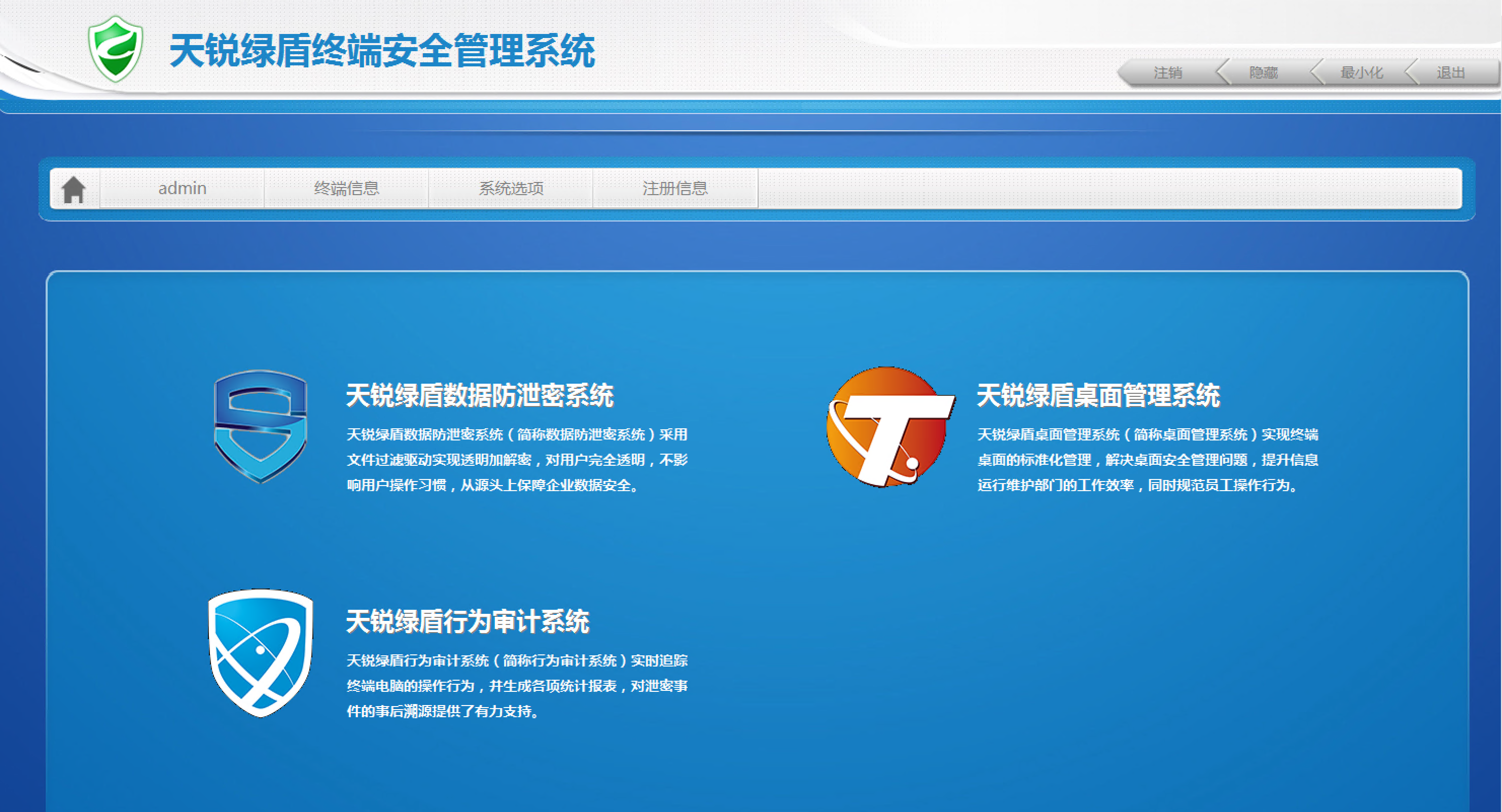Viewport: 1502px width, 812px height.
Task: Open the 天锐绿盾桌面管理系统 heading link
Action: pos(1098,395)
